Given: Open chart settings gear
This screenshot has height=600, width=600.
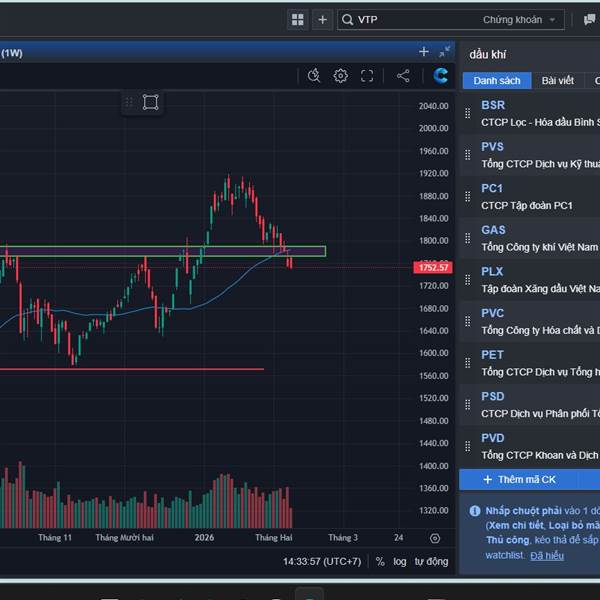Looking at the screenshot, I should point(341,75).
